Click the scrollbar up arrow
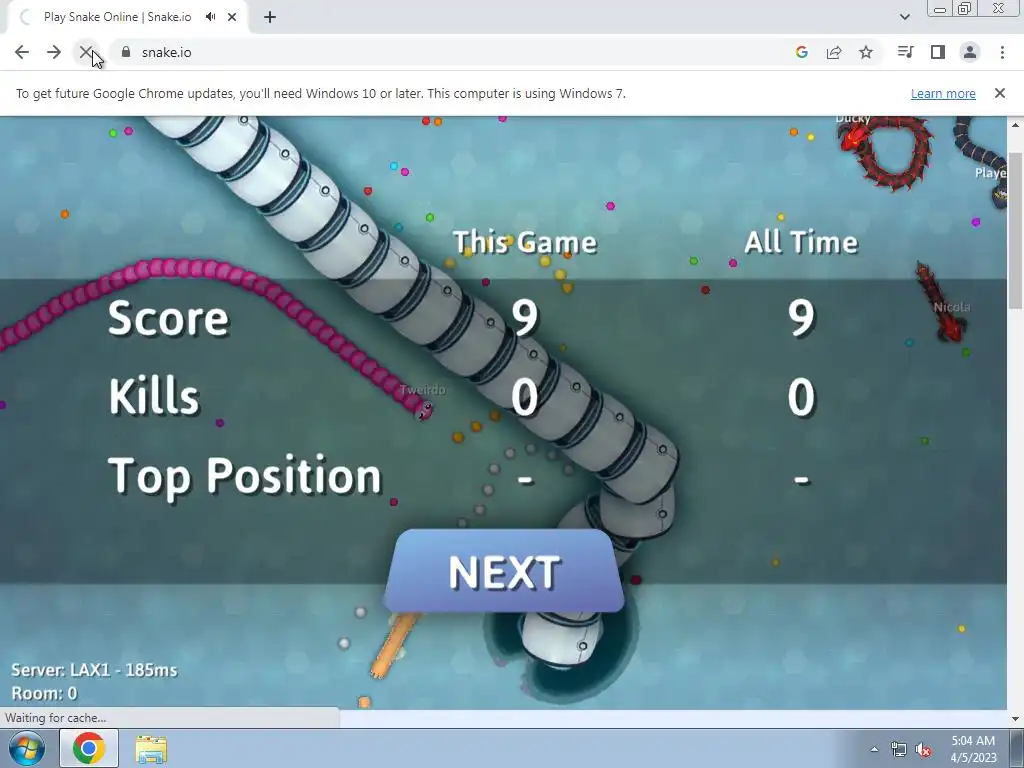Viewport: 1024px width, 768px height. coord(1016,125)
